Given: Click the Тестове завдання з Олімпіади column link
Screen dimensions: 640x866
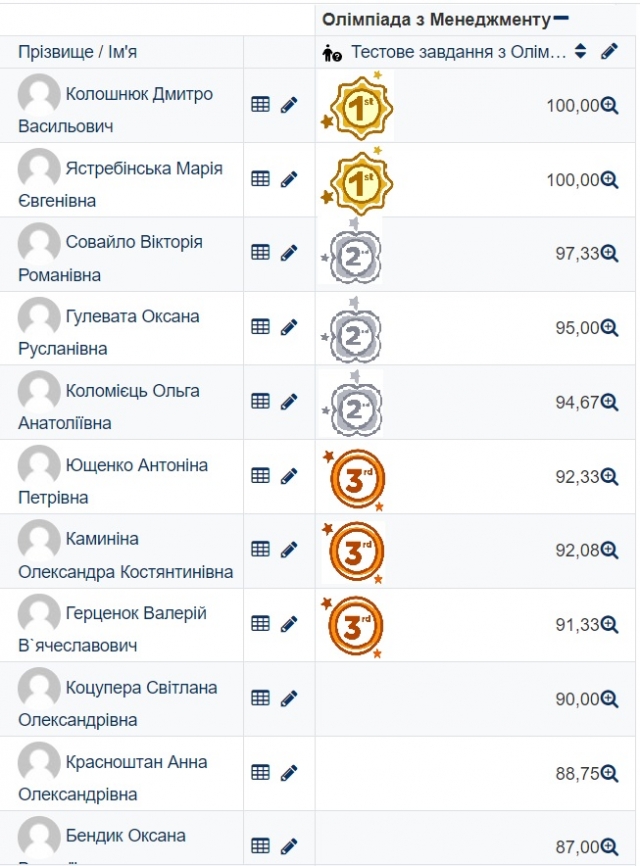Looking at the screenshot, I should click(x=458, y=52).
